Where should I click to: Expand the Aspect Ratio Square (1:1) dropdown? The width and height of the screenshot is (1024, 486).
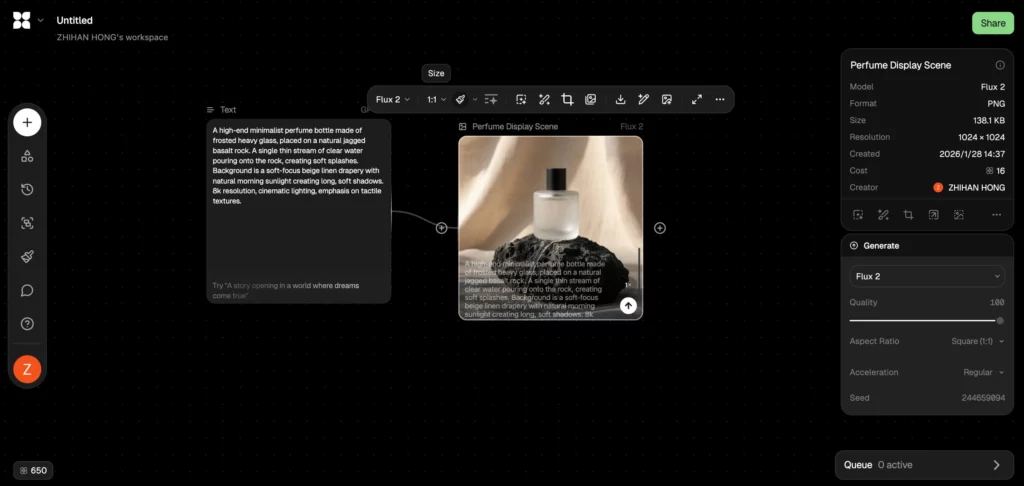978,341
